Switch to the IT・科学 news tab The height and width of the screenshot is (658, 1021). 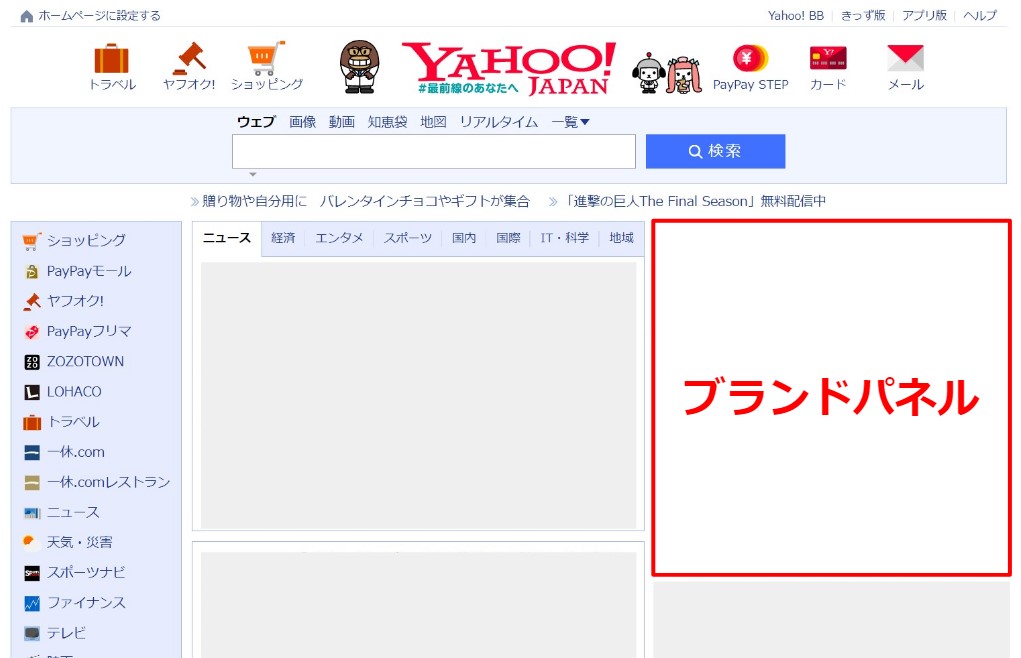tap(565, 238)
